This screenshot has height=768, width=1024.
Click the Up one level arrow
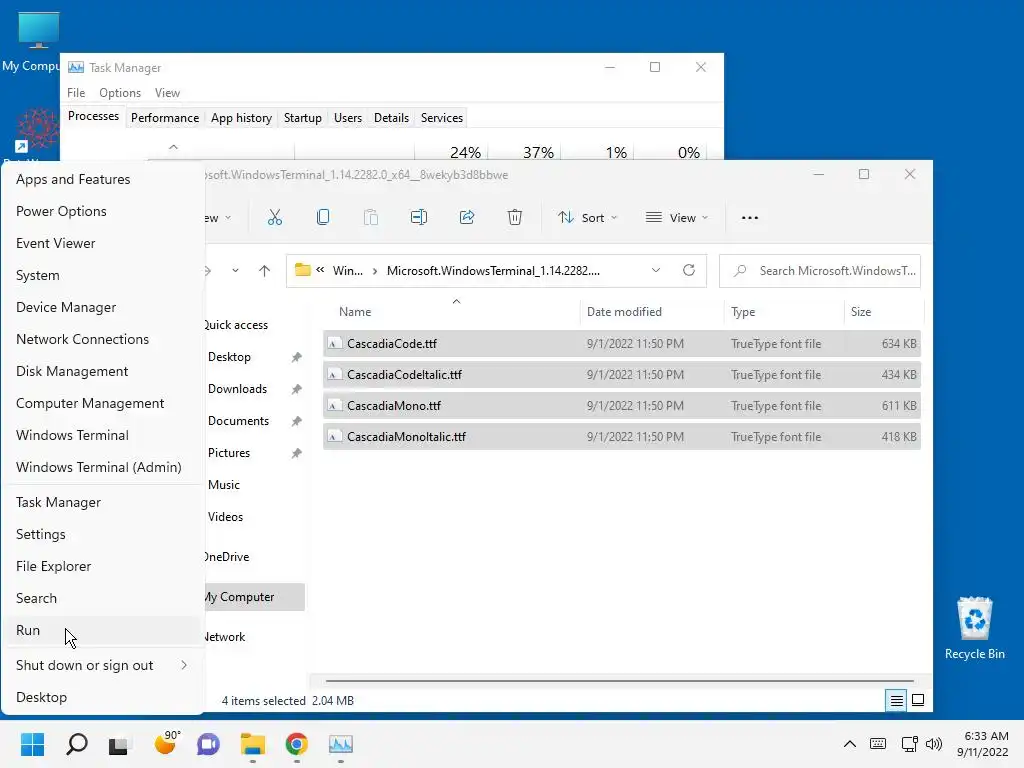tap(264, 270)
